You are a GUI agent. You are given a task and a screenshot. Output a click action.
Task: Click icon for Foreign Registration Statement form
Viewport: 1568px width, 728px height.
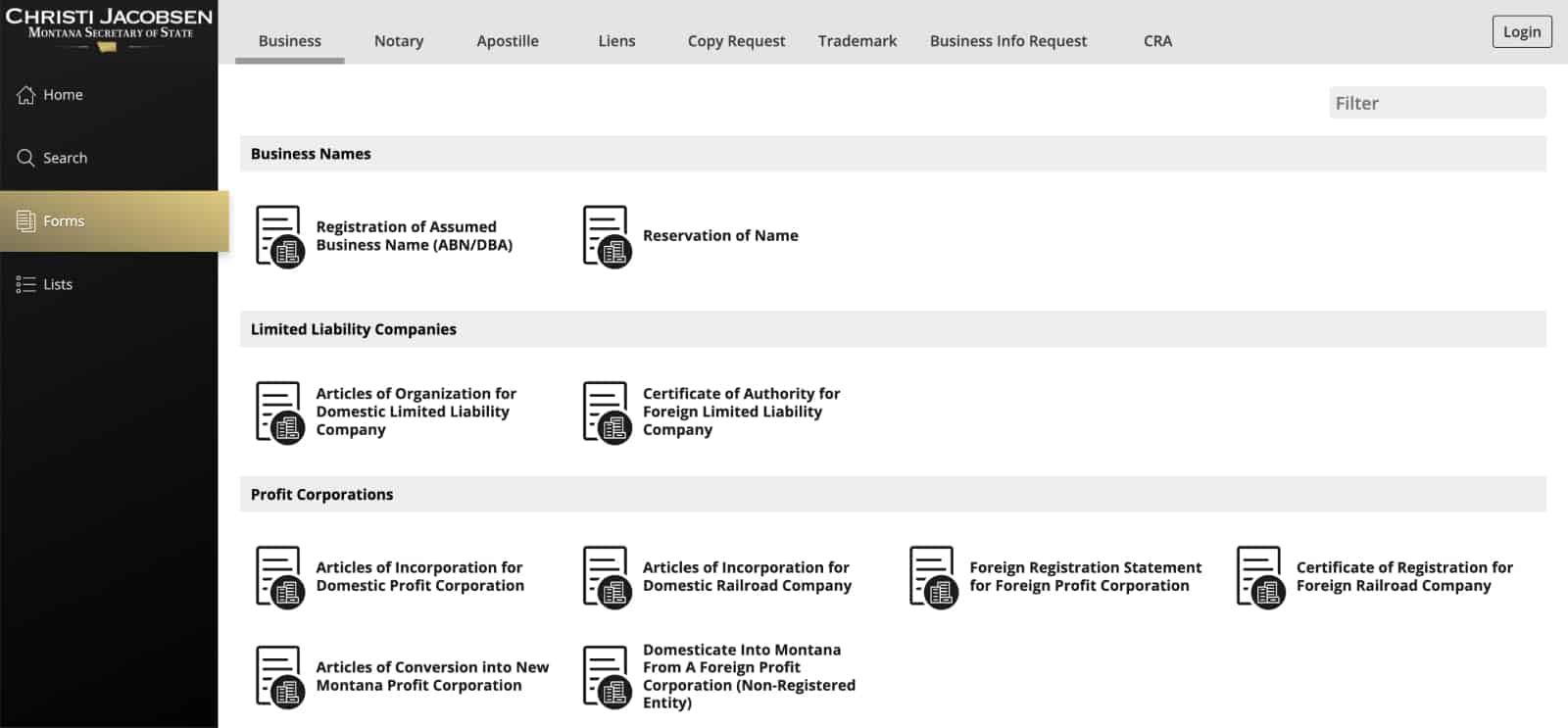[x=933, y=577]
